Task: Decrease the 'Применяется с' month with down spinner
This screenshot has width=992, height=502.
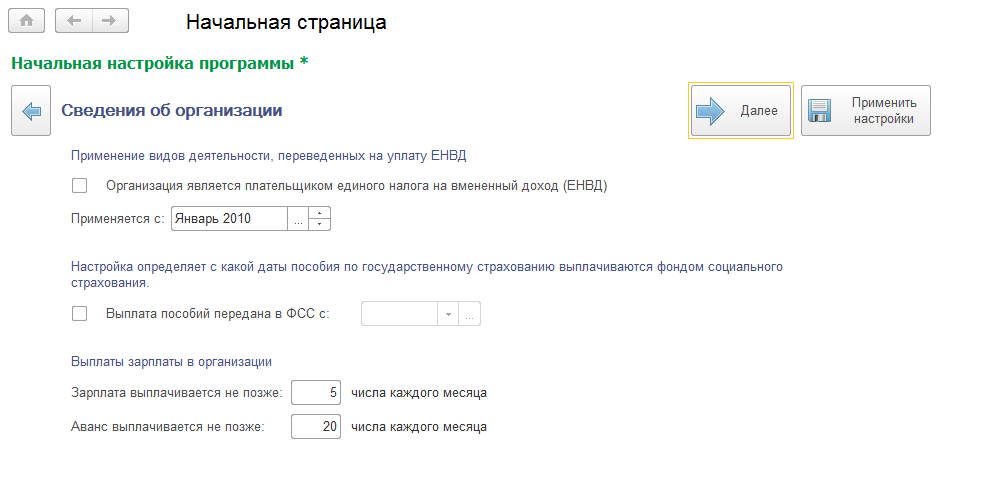Action: tap(320, 224)
